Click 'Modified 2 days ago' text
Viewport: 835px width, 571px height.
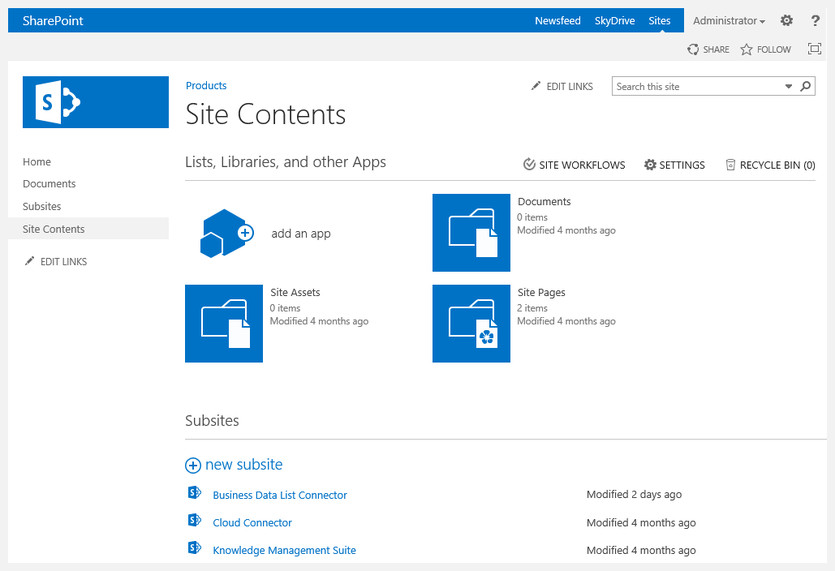[x=634, y=494]
